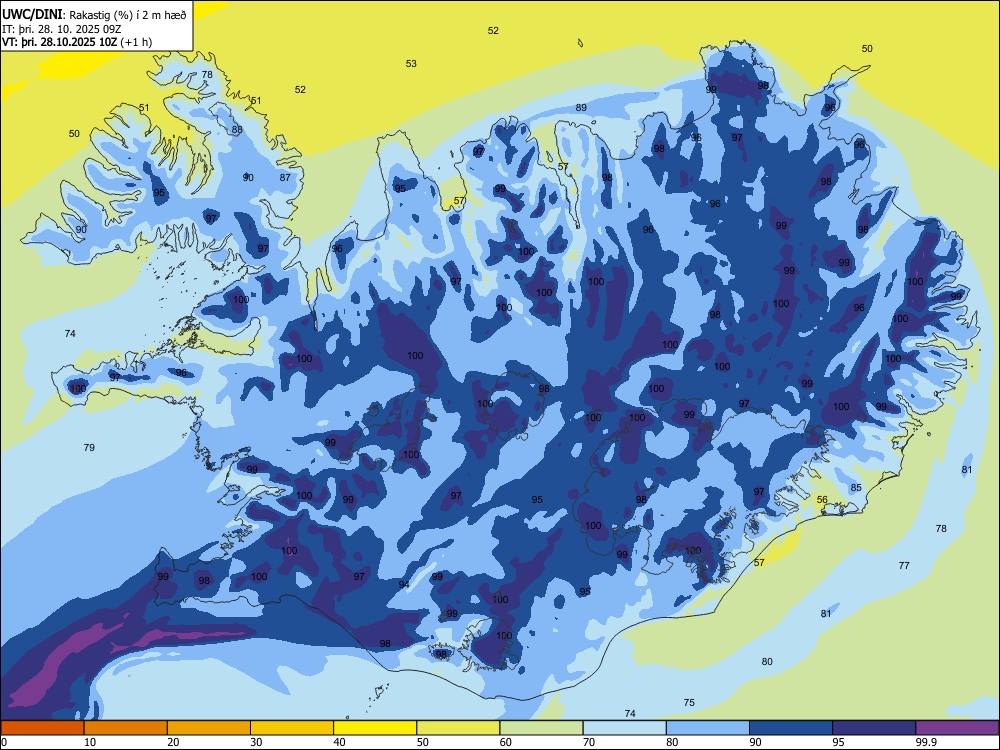Click the orange 10–20 legend swatch

(126, 728)
